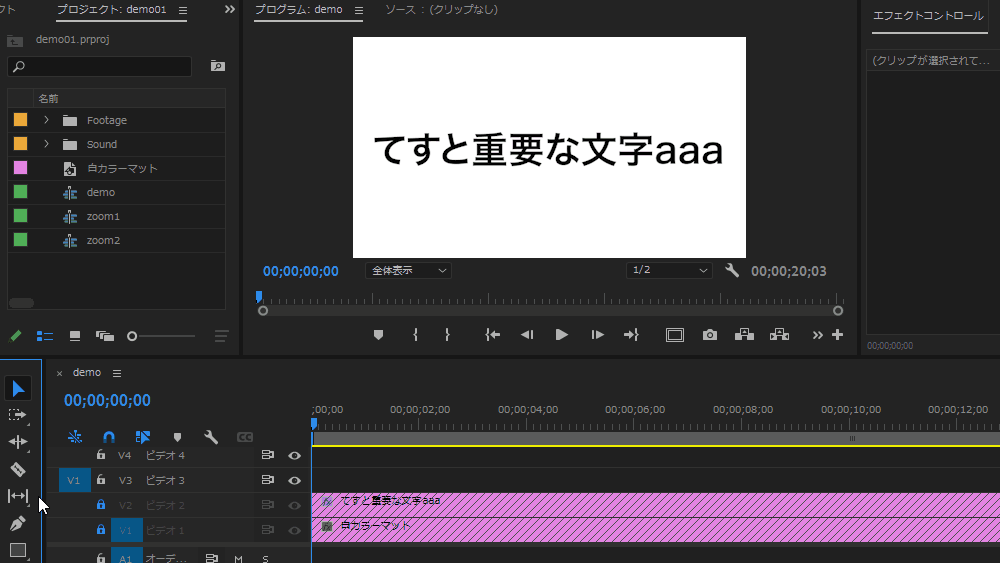Toggle visibility of track V2
1000x563 pixels.
[x=294, y=505]
